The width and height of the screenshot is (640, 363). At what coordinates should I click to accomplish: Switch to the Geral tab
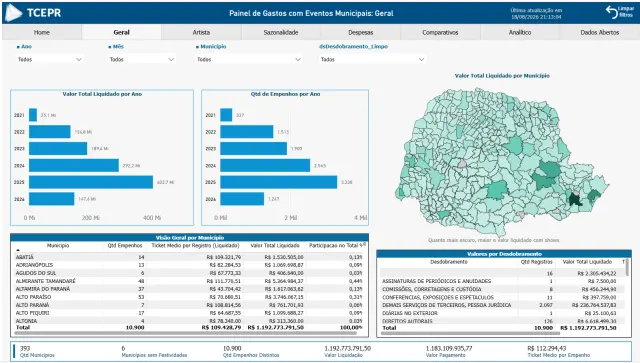(x=121, y=32)
